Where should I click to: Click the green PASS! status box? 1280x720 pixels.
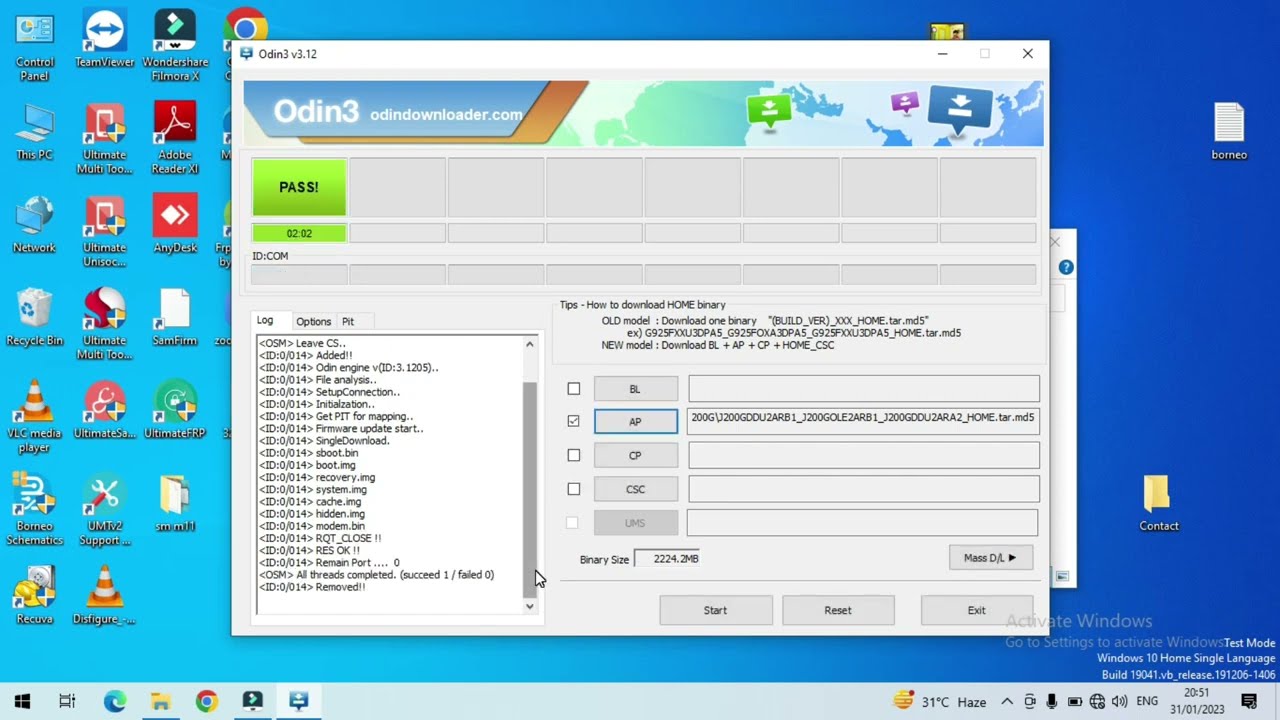click(x=299, y=187)
